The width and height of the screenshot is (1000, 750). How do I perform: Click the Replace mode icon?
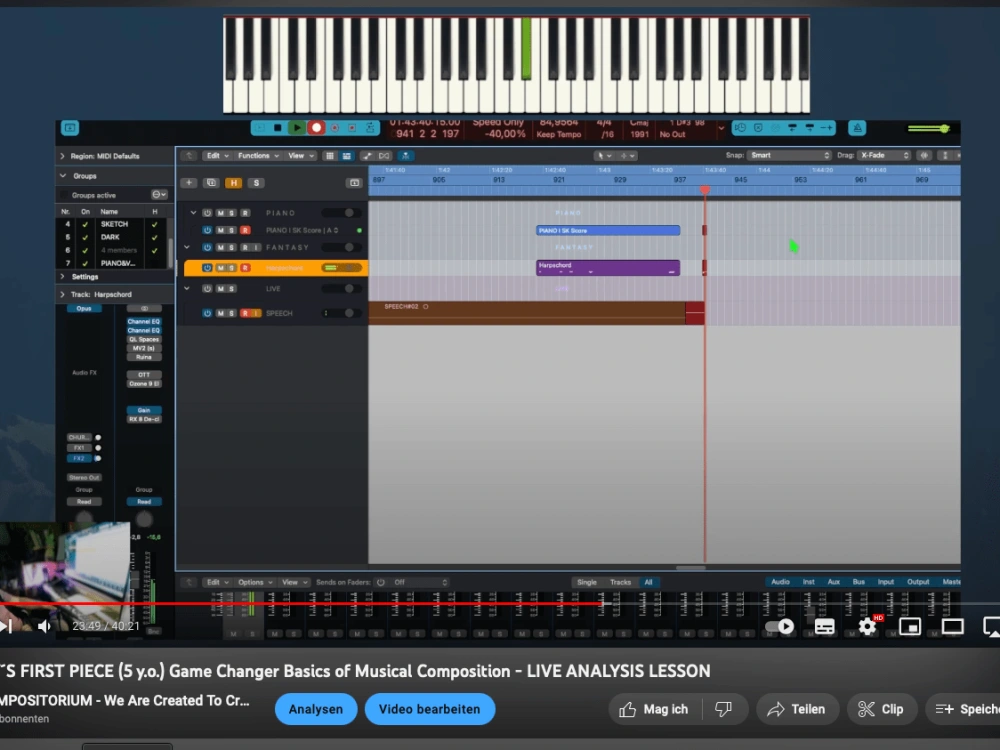pos(758,128)
